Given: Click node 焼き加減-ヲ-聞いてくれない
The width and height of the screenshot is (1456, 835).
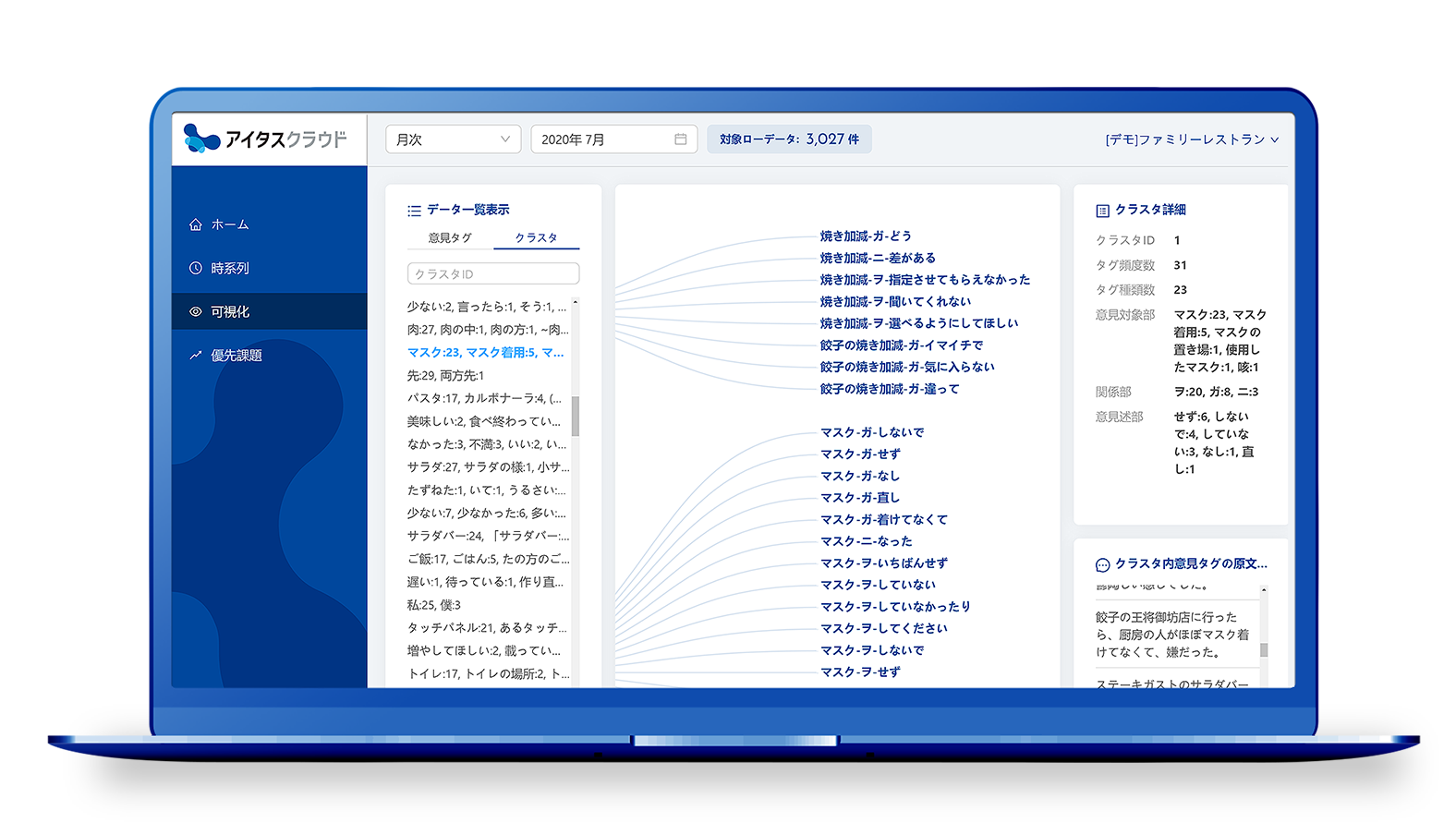Looking at the screenshot, I should coord(895,302).
